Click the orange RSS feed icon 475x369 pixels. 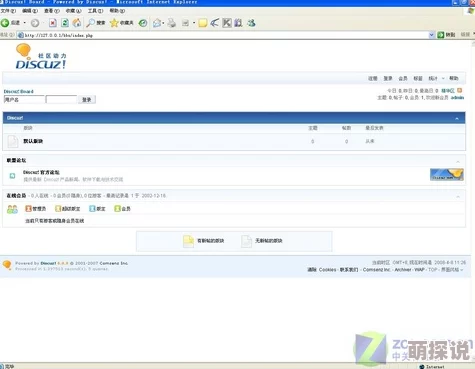click(x=460, y=91)
